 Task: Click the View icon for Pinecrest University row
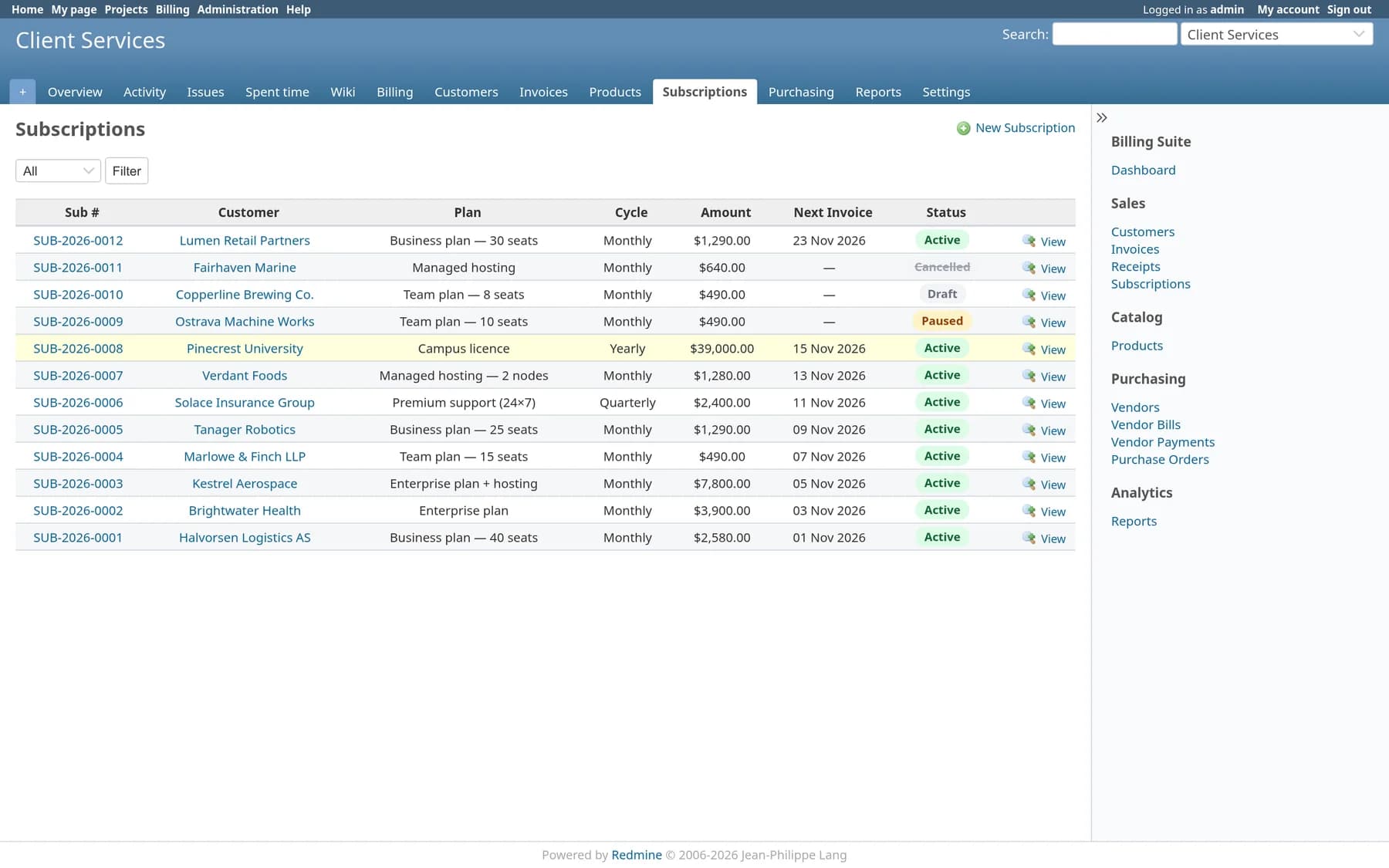[x=1029, y=349]
